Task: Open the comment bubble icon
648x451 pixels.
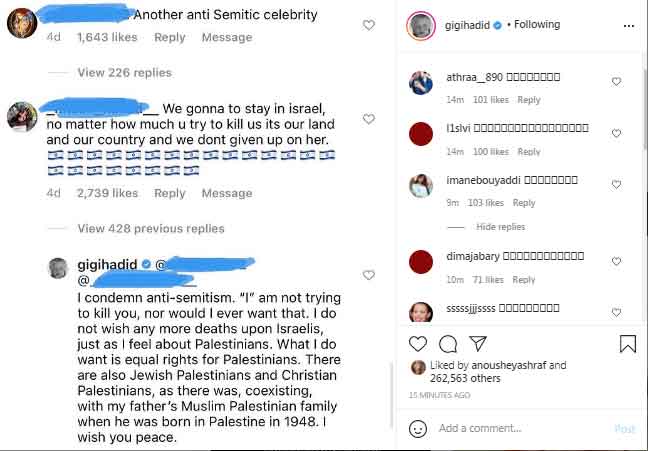Action: coord(449,344)
